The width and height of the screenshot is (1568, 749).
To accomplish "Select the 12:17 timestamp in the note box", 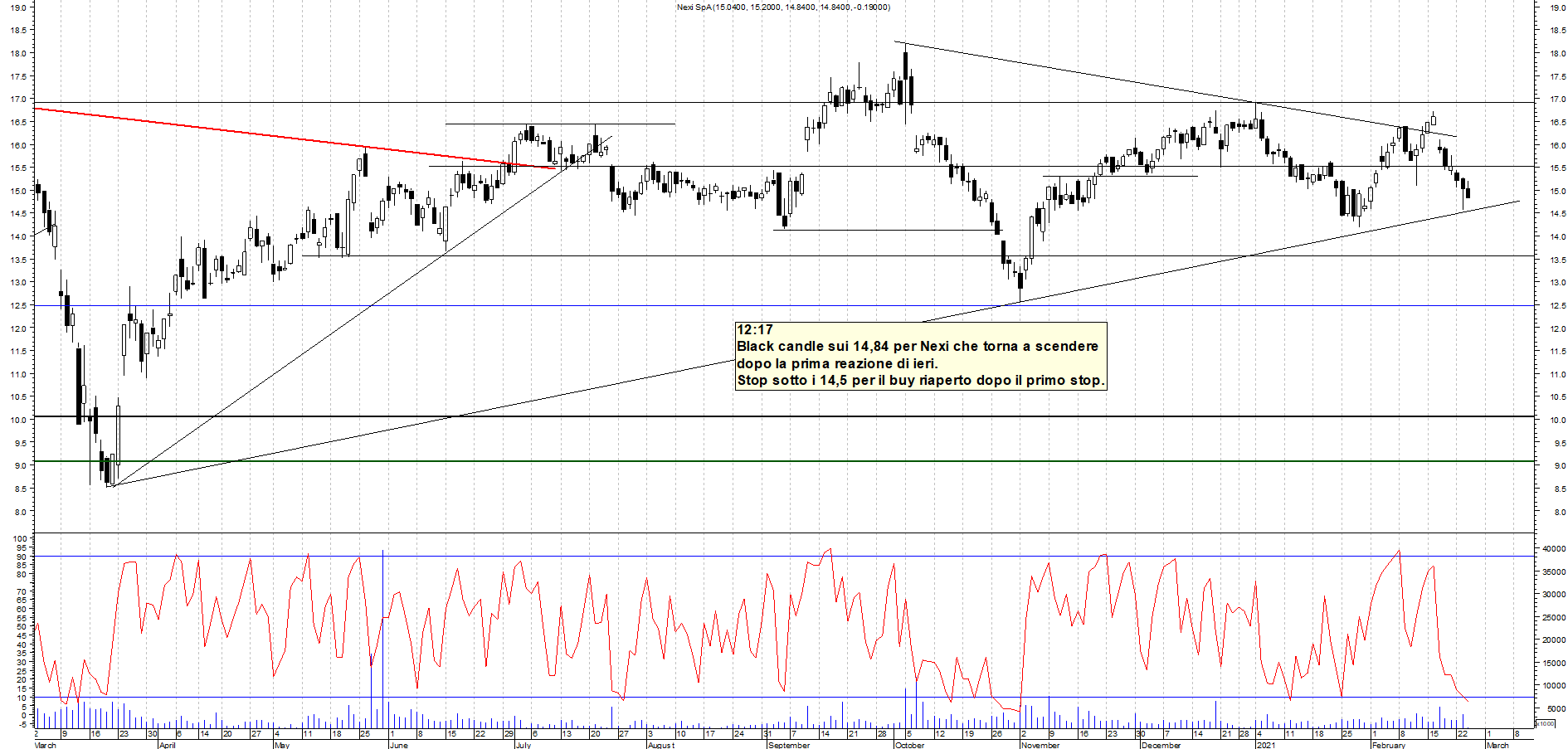I will point(755,329).
